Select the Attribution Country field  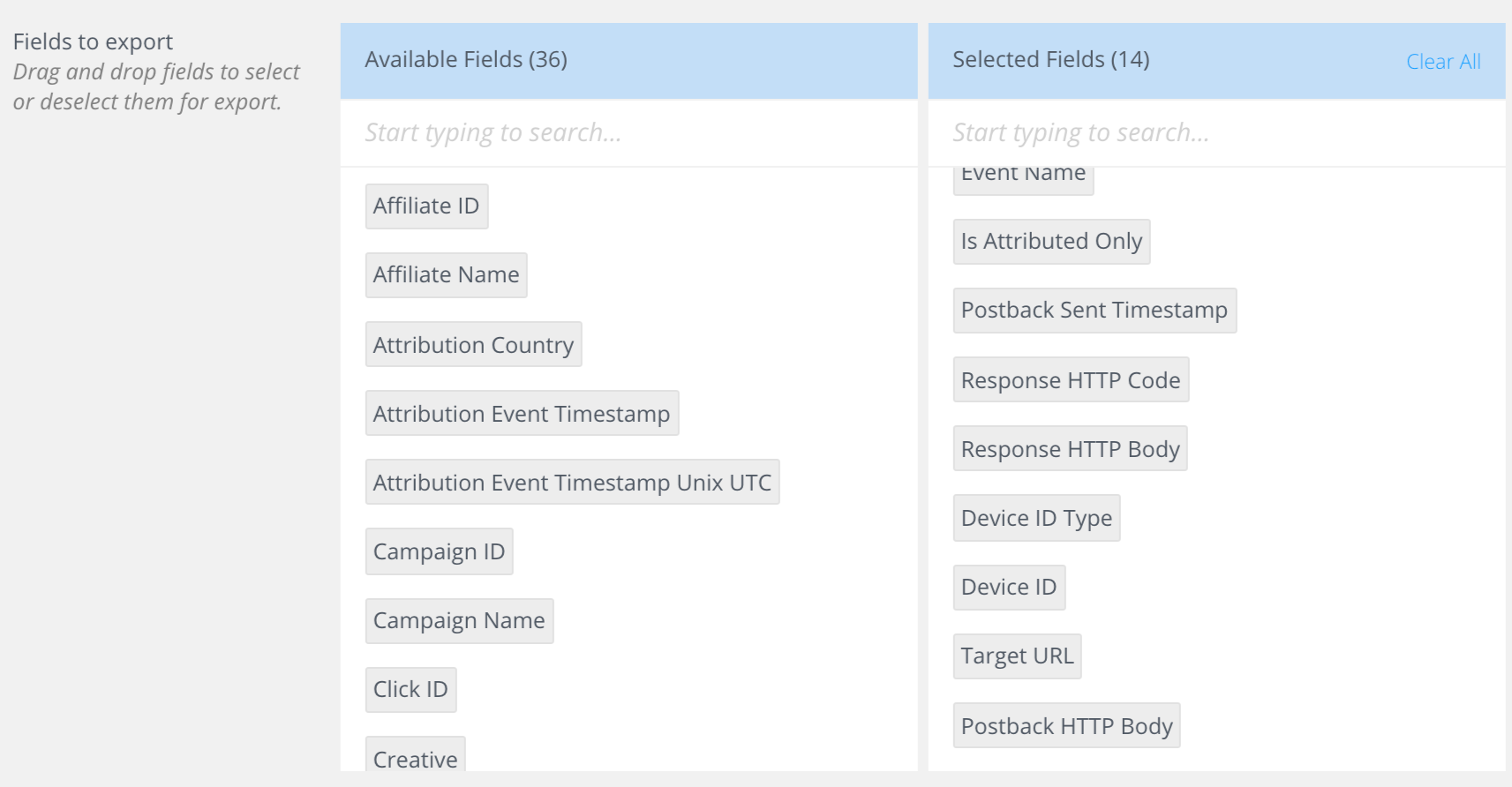(473, 344)
